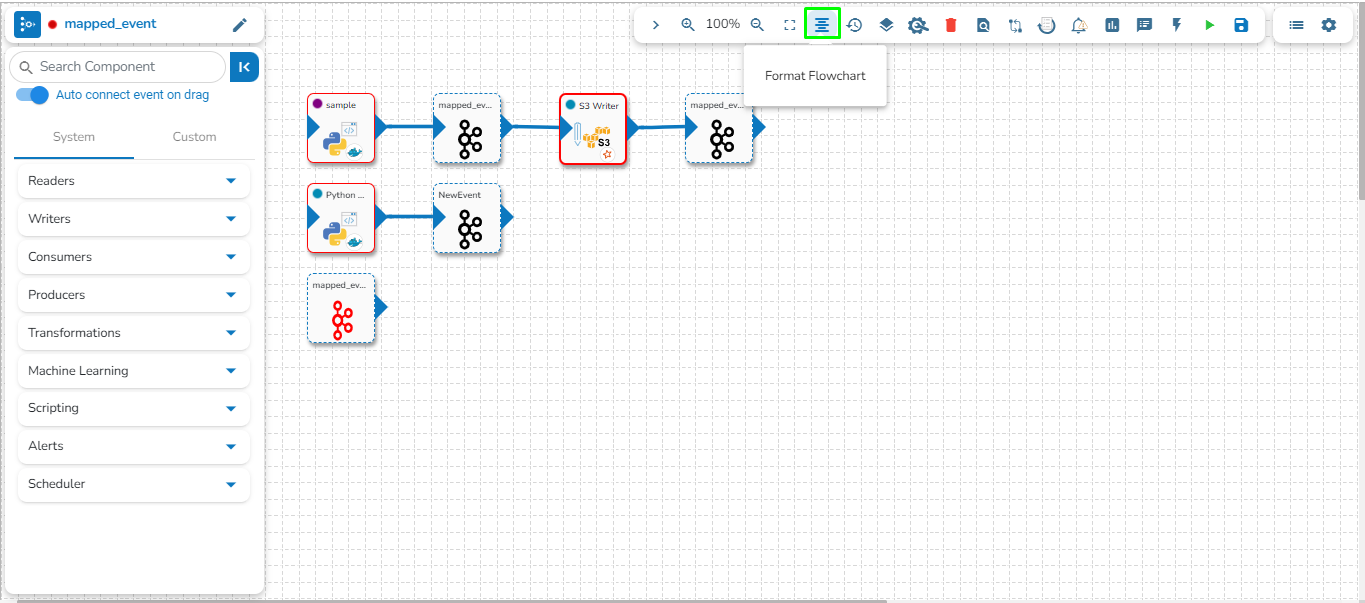
Task: Click the horizontal scrollbar at bottom
Action: point(450,600)
